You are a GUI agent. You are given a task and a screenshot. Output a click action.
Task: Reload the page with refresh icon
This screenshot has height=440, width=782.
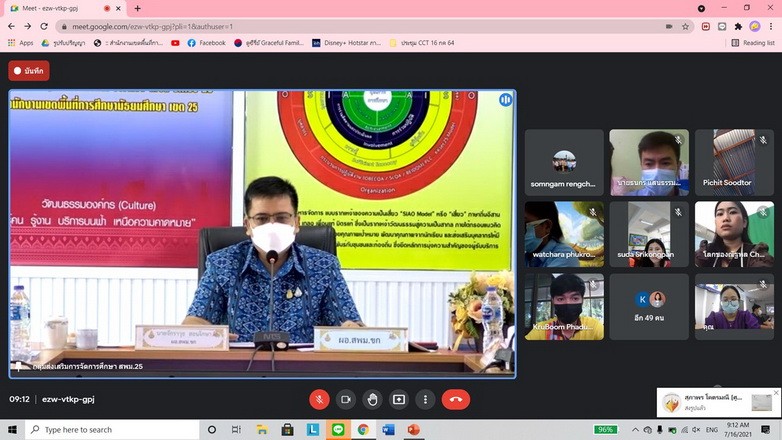point(45,27)
